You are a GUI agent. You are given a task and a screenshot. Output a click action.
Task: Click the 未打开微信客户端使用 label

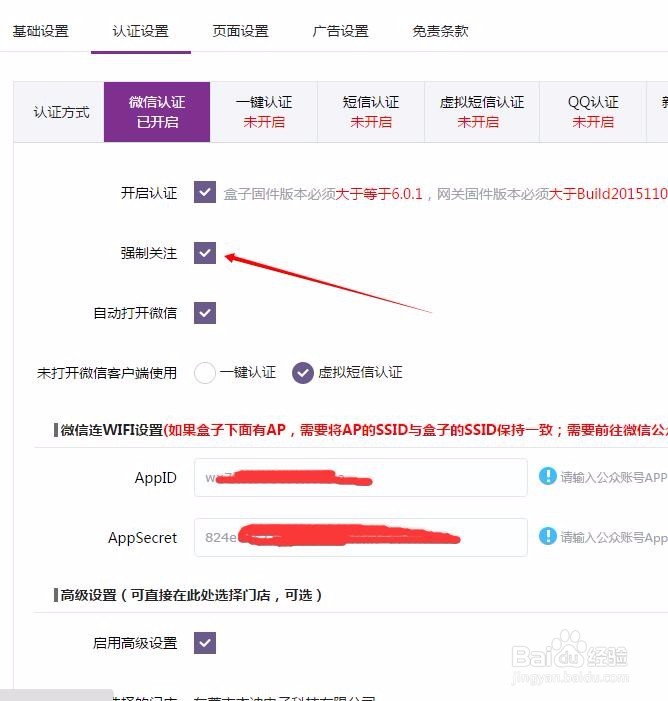coord(107,373)
